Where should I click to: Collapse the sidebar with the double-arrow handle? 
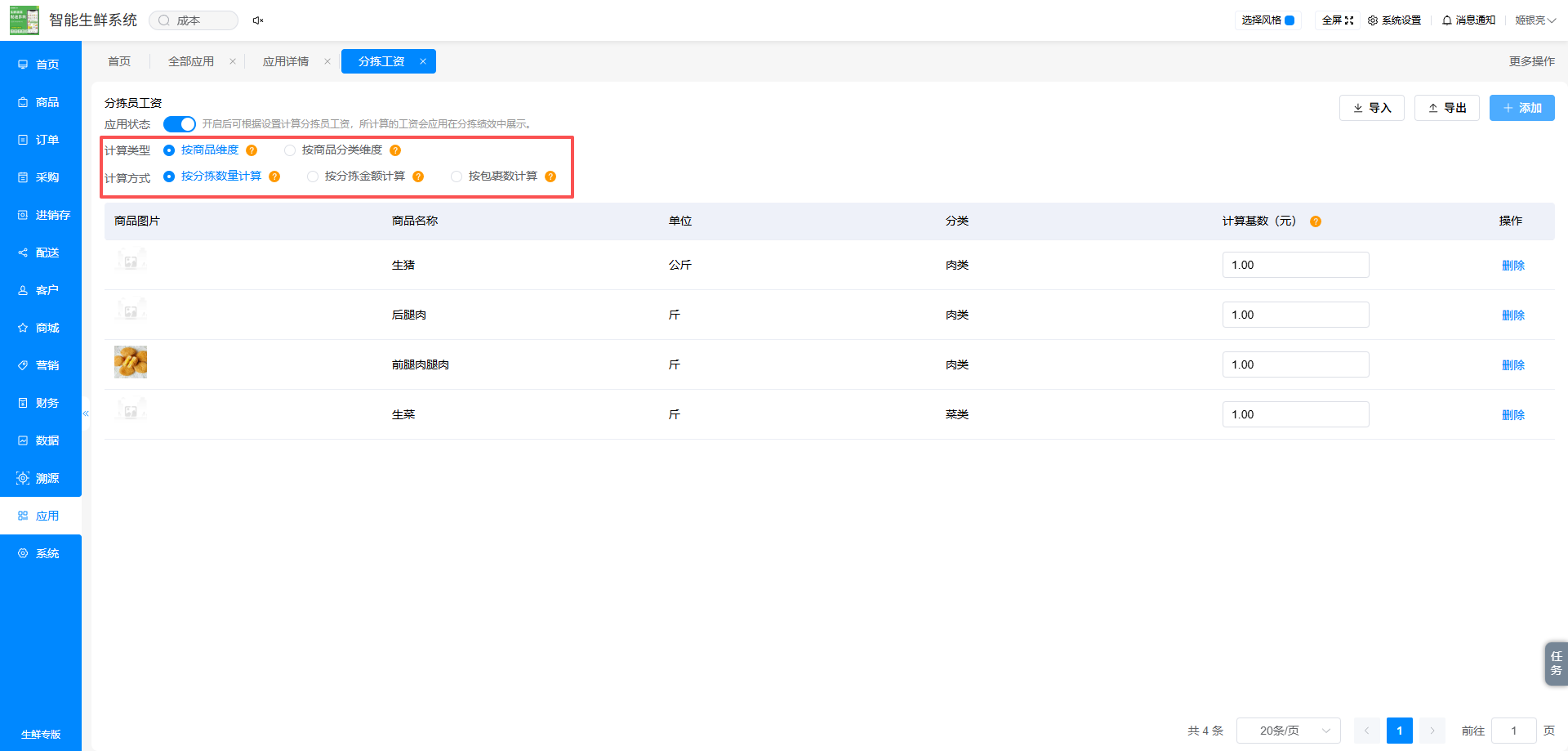coord(86,413)
